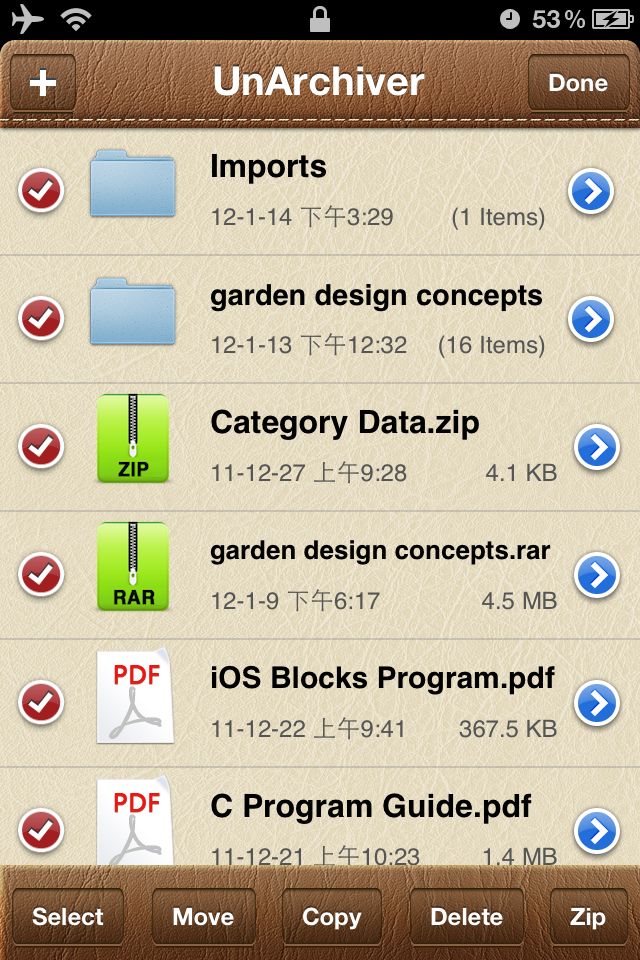Open disclosure arrow for C Program Guide.pdf
Image resolution: width=640 pixels, height=960 pixels.
pyautogui.click(x=597, y=831)
